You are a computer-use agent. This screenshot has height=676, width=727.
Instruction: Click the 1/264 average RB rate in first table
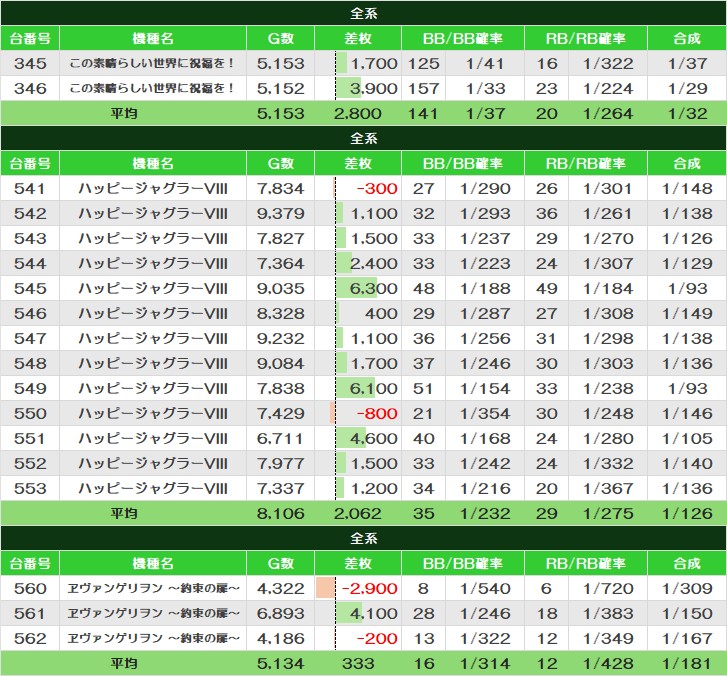tap(608, 114)
